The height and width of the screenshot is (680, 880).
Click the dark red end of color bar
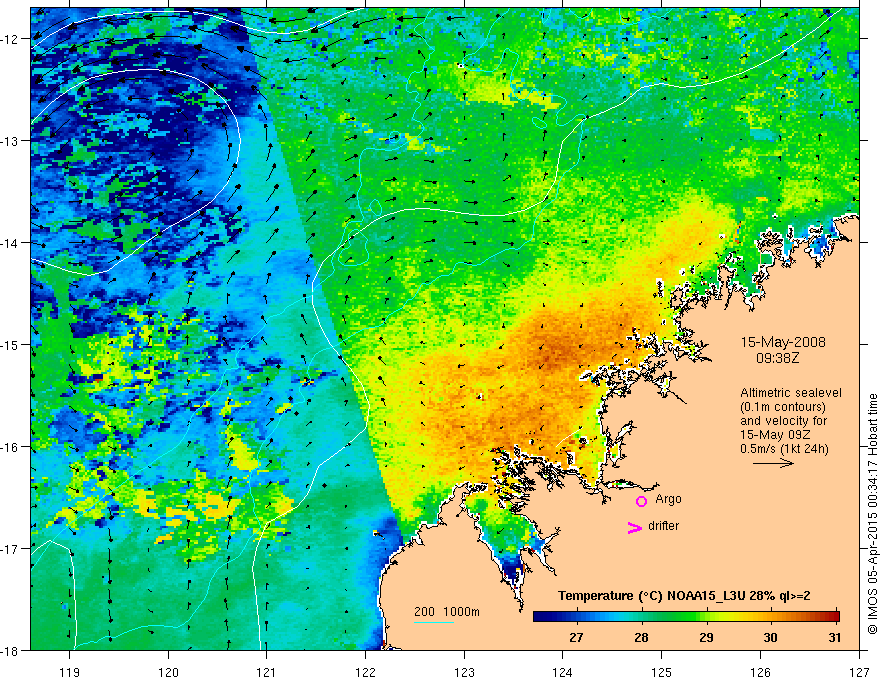click(x=835, y=616)
